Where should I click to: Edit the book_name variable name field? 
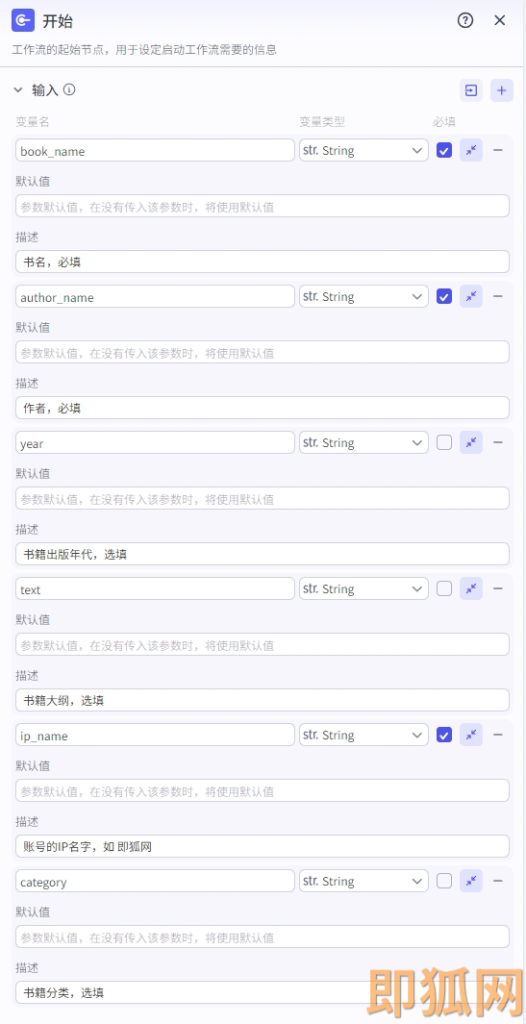(x=156, y=151)
